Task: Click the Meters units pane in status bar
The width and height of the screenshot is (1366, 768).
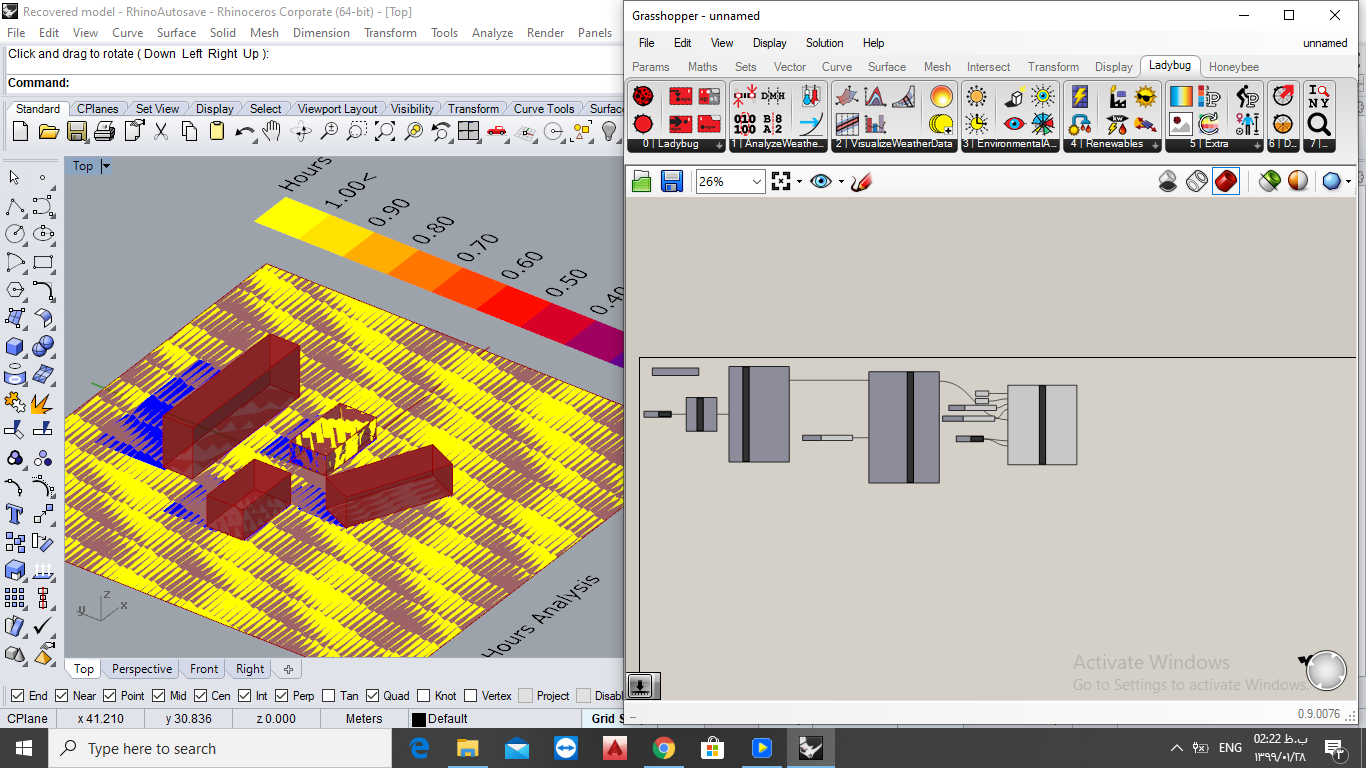Action: (364, 719)
